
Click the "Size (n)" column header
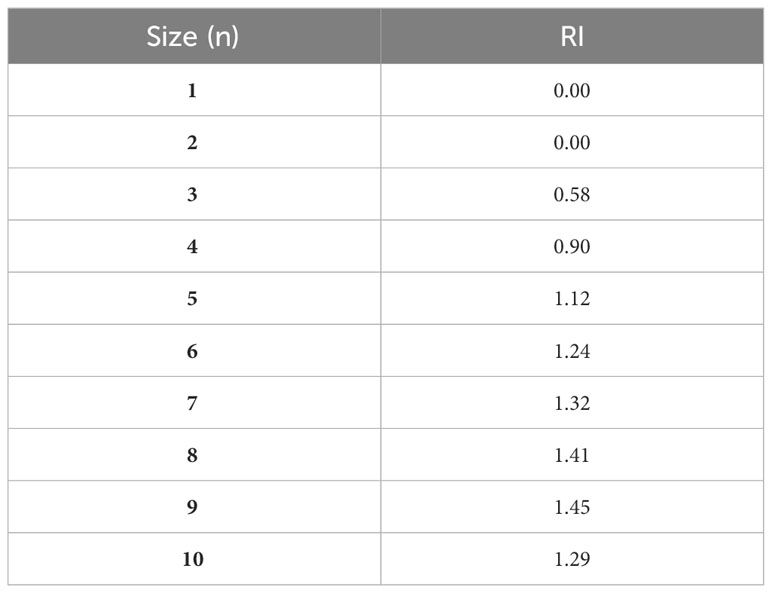point(192,38)
